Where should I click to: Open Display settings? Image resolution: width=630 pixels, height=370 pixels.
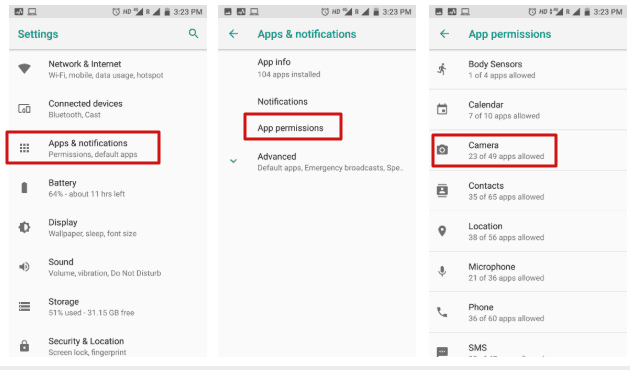[108, 227]
